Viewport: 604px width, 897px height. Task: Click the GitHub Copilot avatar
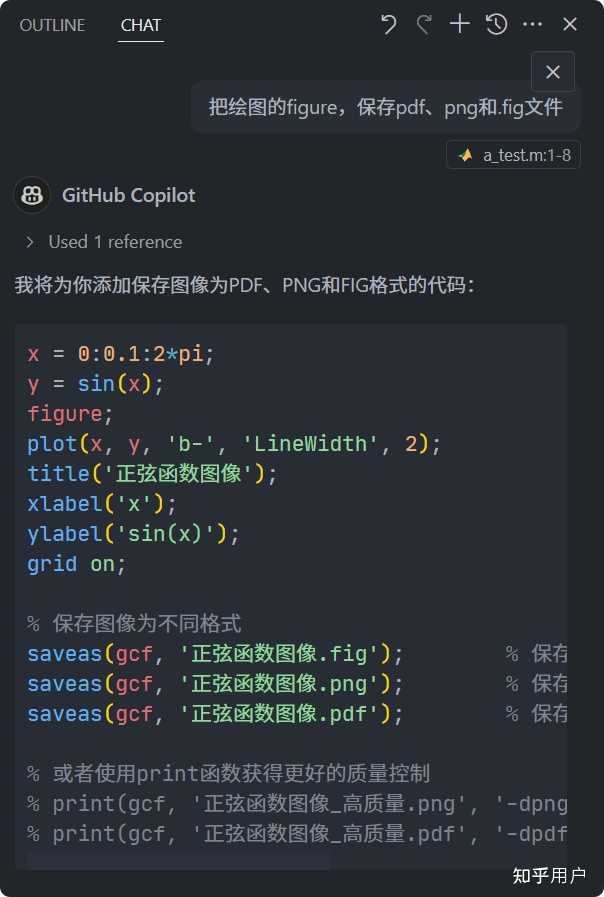point(31,196)
